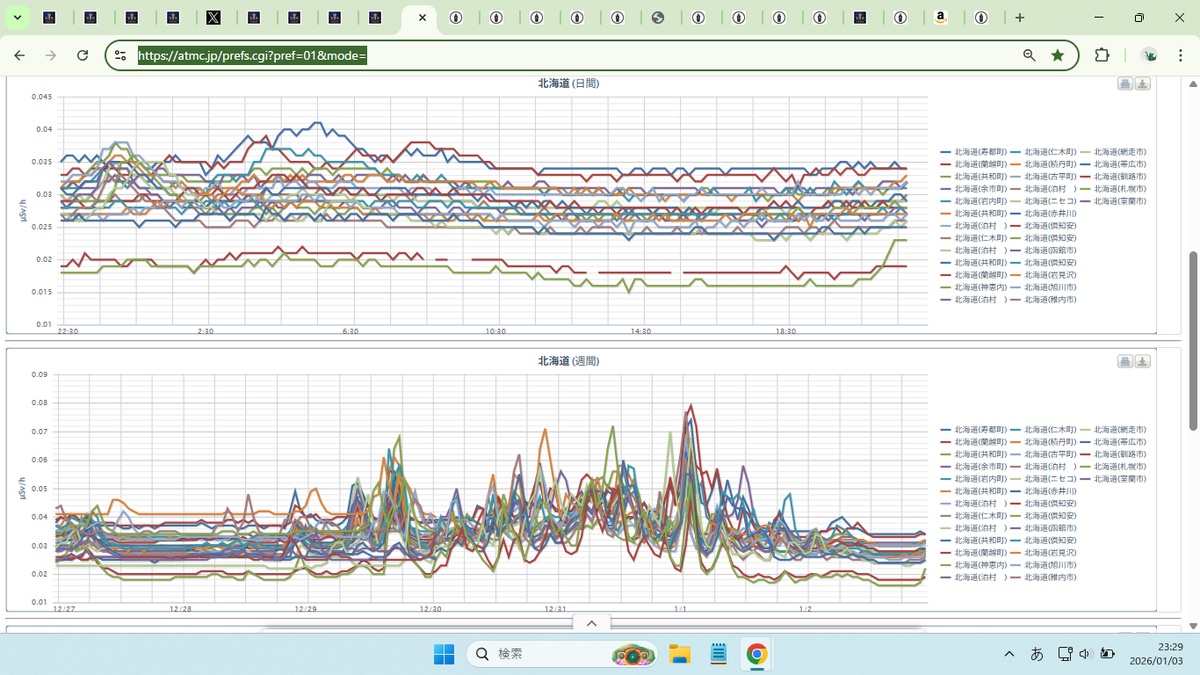
Task: Toggle 網走市 series in daily chart legend
Action: [1113, 152]
